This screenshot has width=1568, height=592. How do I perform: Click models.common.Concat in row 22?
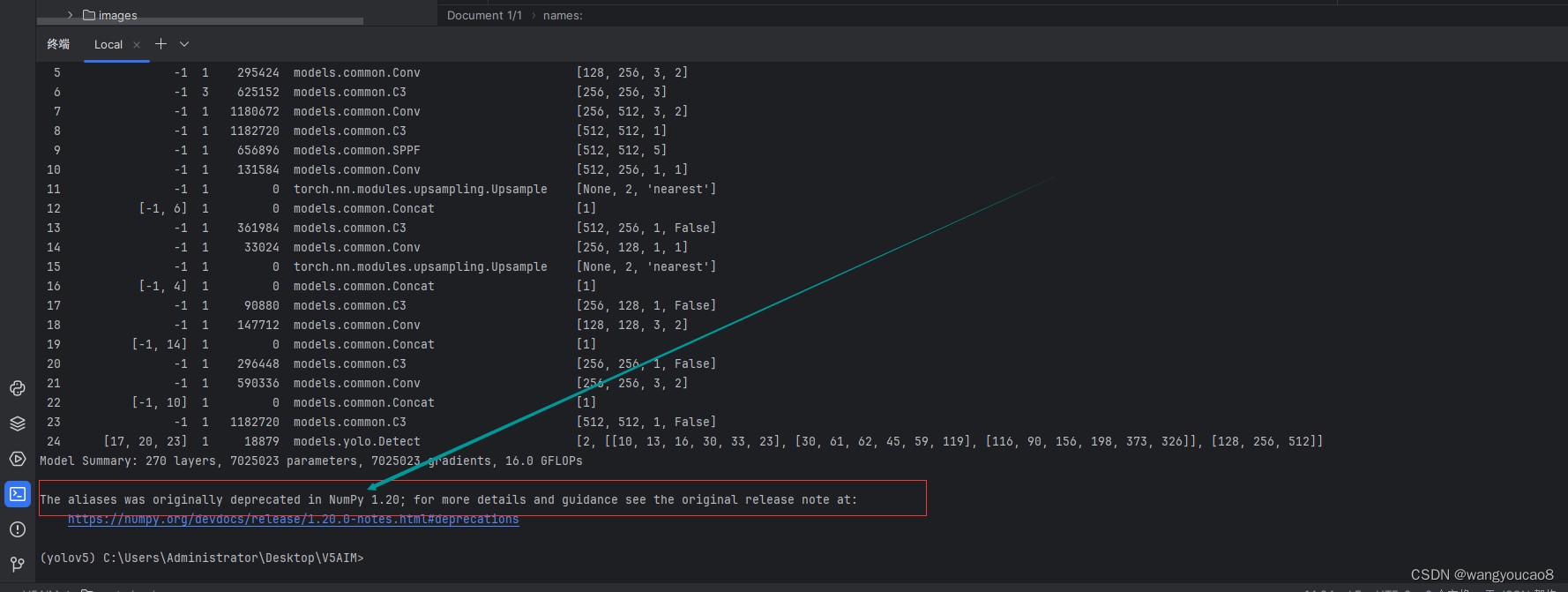tap(364, 402)
